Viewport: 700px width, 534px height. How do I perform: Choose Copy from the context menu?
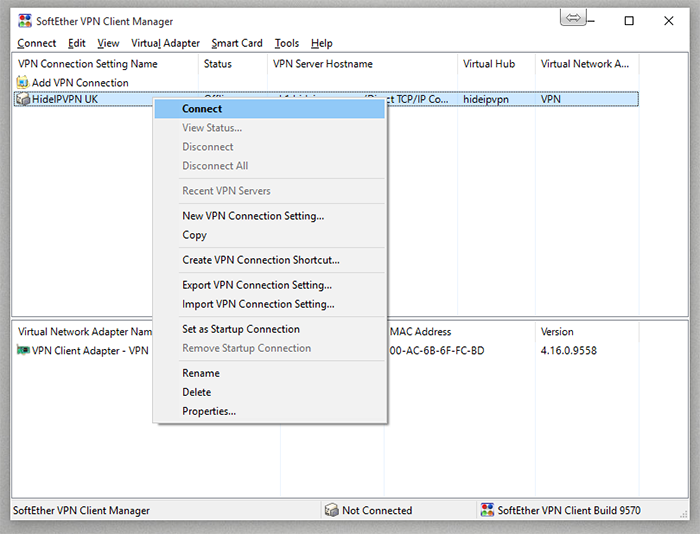coord(270,235)
